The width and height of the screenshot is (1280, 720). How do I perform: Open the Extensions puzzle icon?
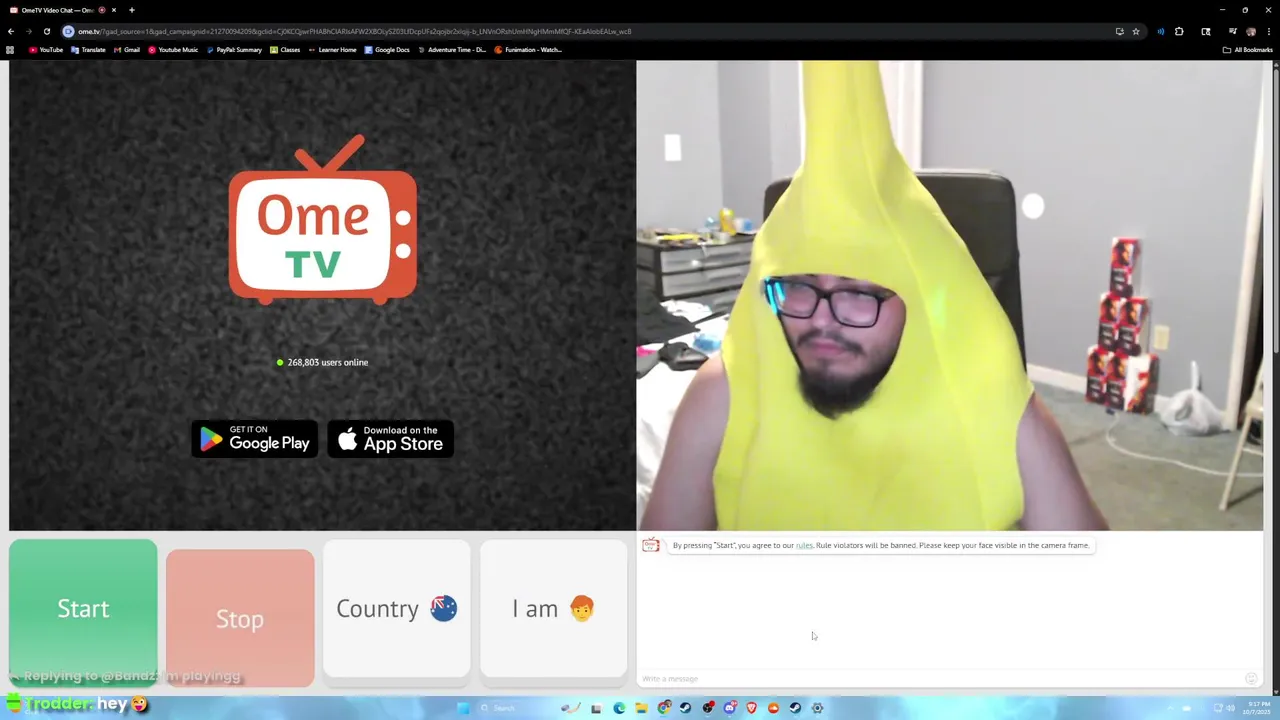(1179, 31)
